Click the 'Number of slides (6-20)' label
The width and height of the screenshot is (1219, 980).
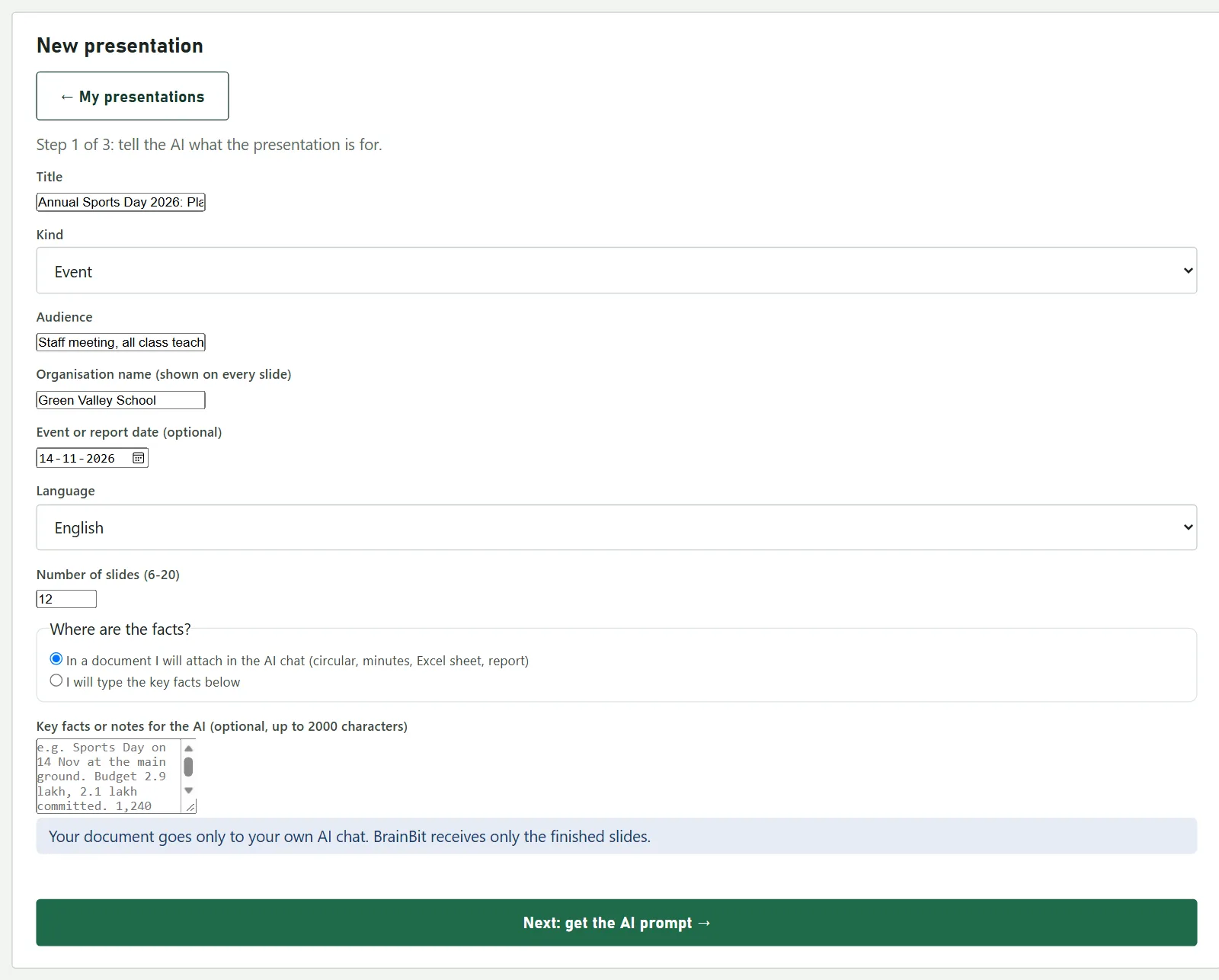(x=108, y=575)
